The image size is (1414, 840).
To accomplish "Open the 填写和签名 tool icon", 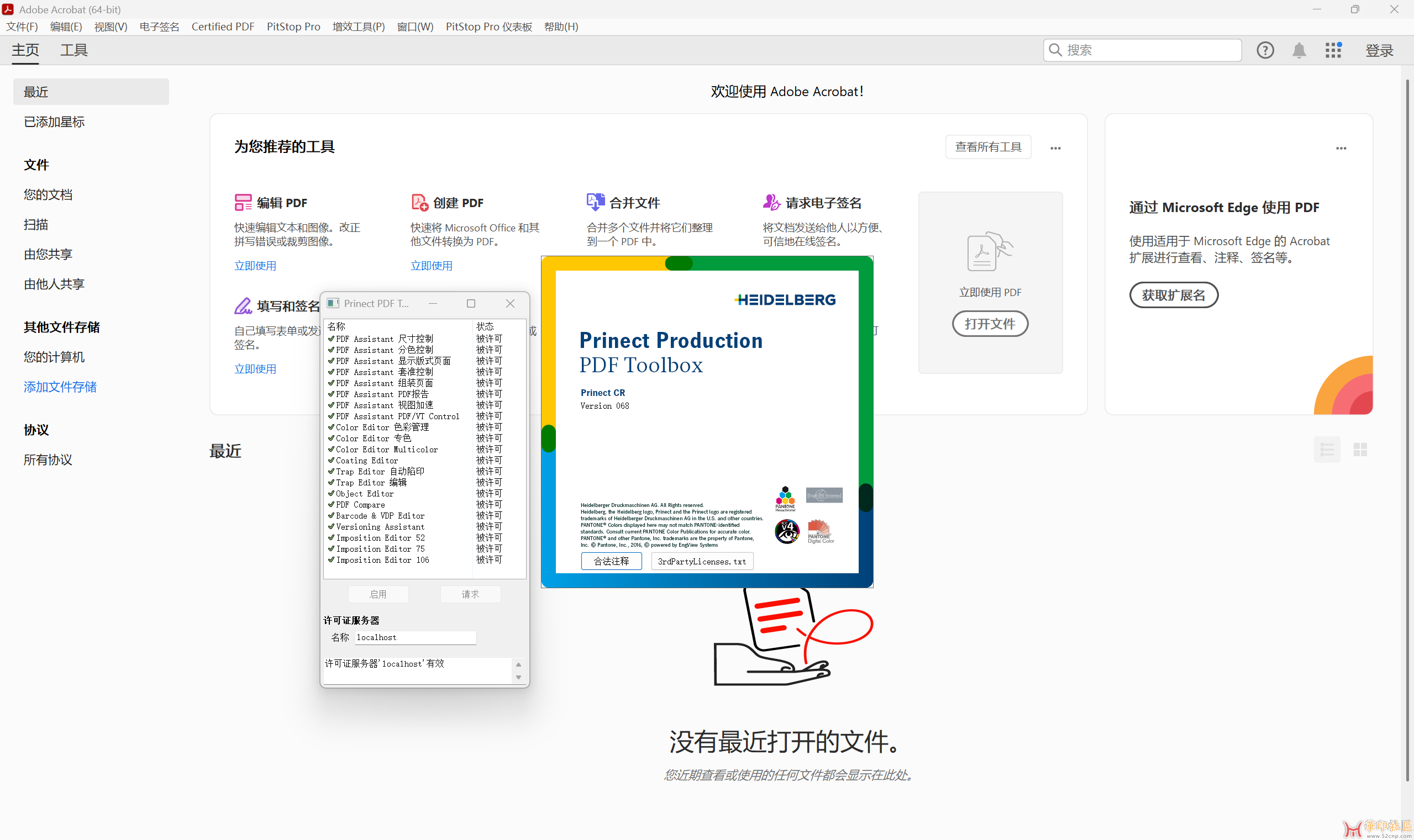I will [x=244, y=305].
